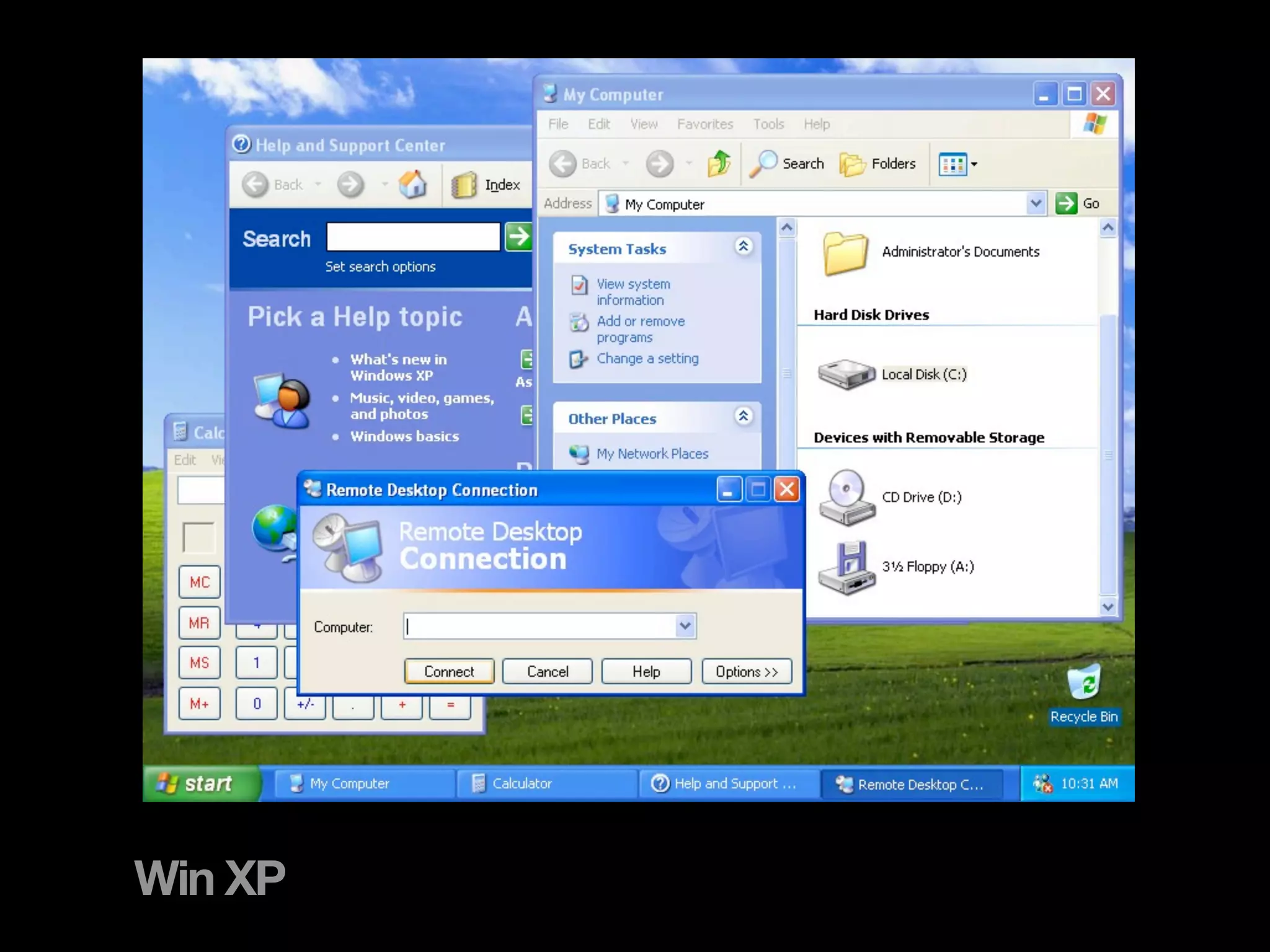Viewport: 1270px width, 952px height.
Task: Select the 3½ Floppy (A:) icon
Action: [x=847, y=567]
